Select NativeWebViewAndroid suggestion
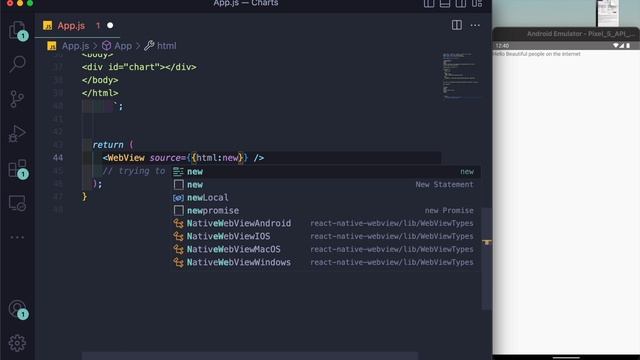 tap(325, 223)
